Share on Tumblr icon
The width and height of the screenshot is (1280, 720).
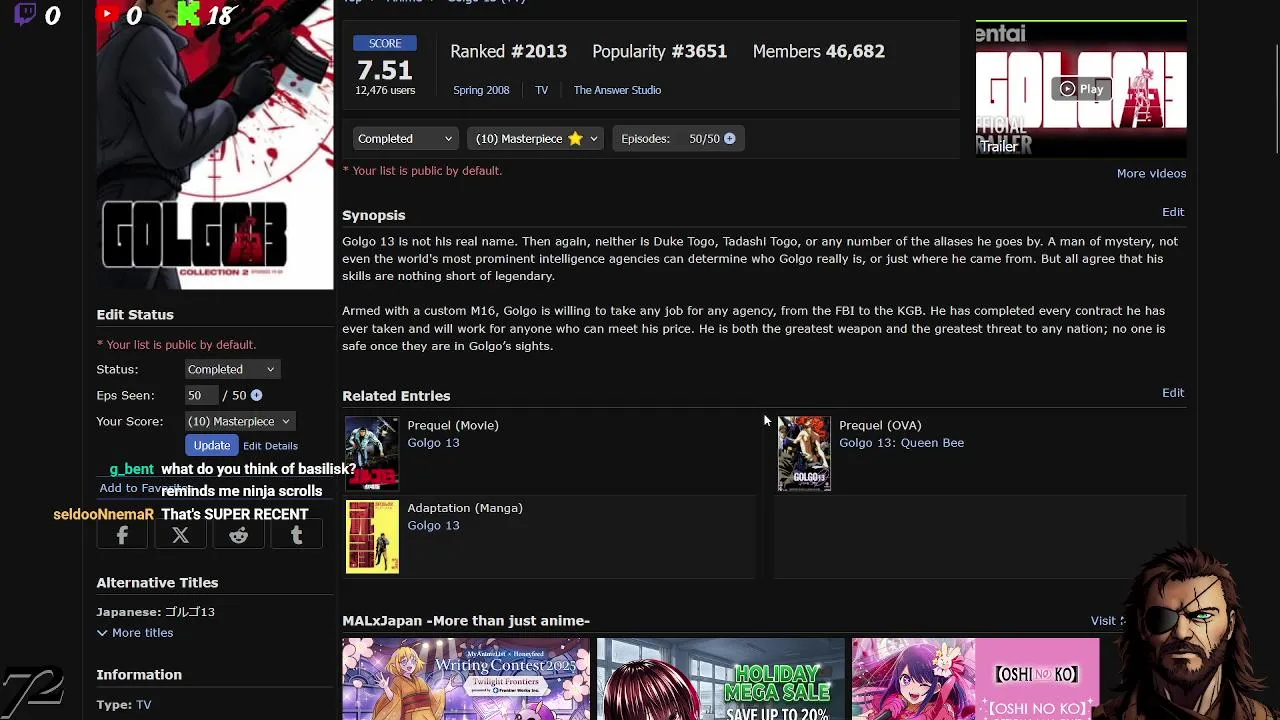tap(296, 536)
